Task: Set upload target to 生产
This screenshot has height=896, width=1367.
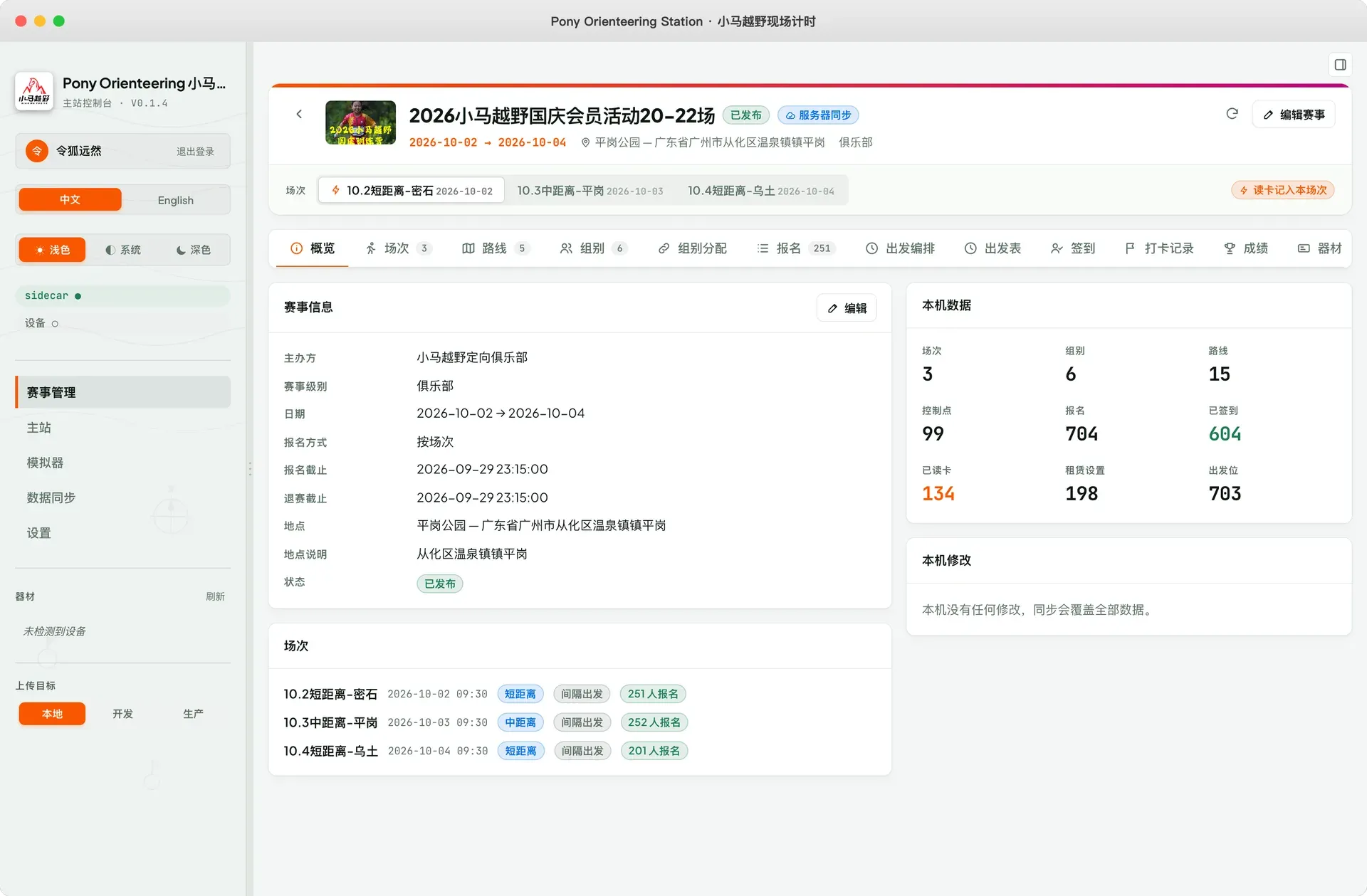Action: pos(193,714)
